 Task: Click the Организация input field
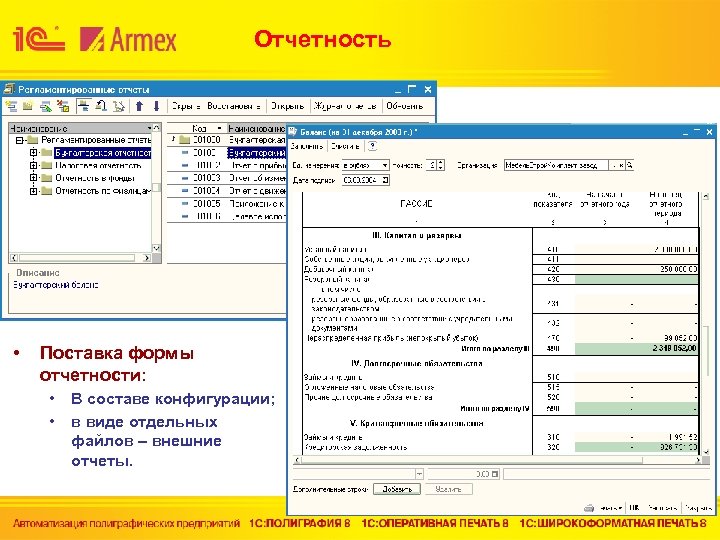tap(556, 165)
